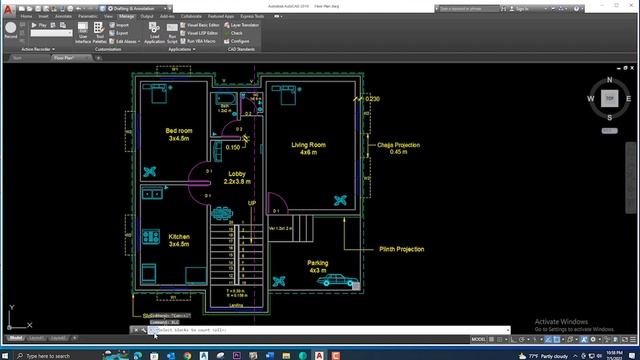The height and width of the screenshot is (360, 640).
Task: Open the Windows Start menu
Action: point(5,356)
